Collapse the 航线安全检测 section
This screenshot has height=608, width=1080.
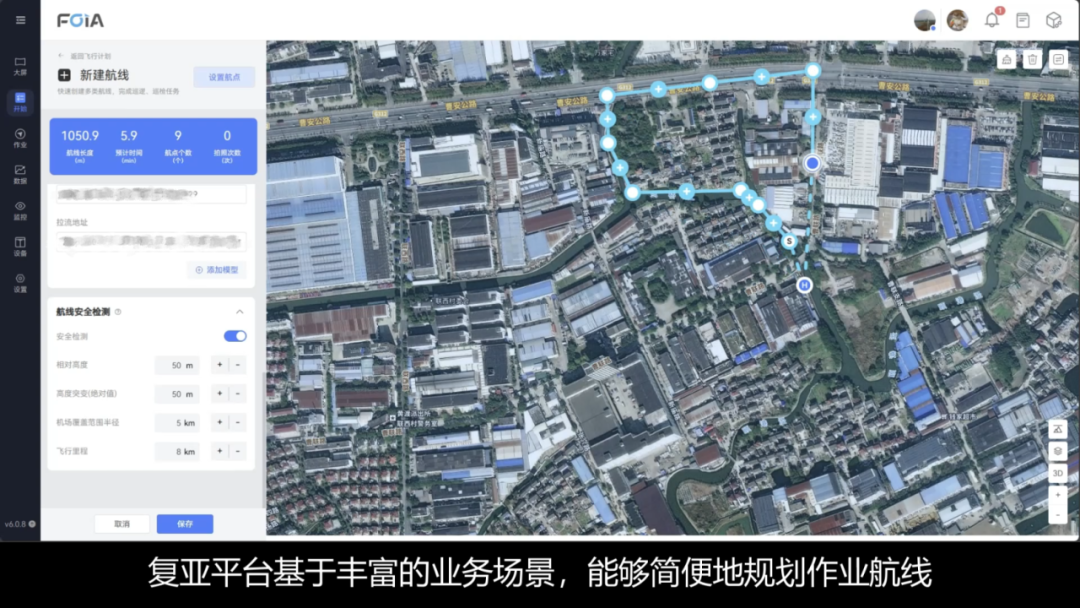[240, 312]
